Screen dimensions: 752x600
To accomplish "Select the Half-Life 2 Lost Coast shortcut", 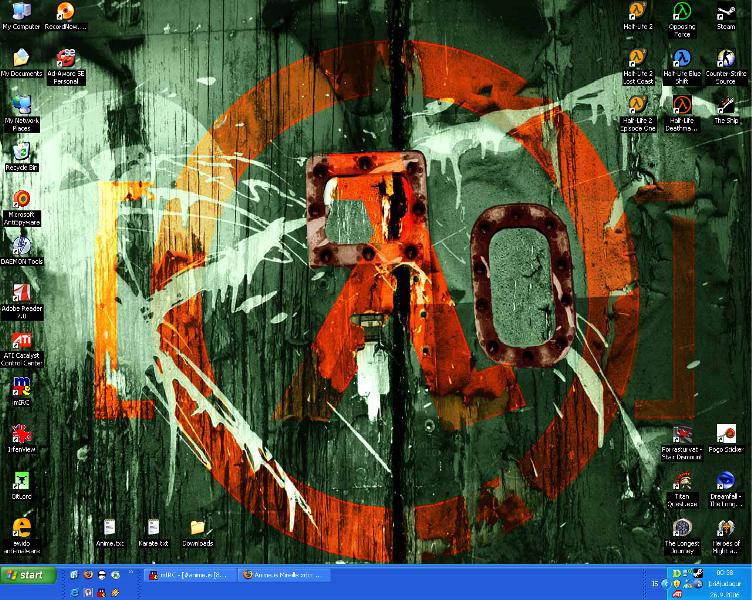I will pos(638,67).
